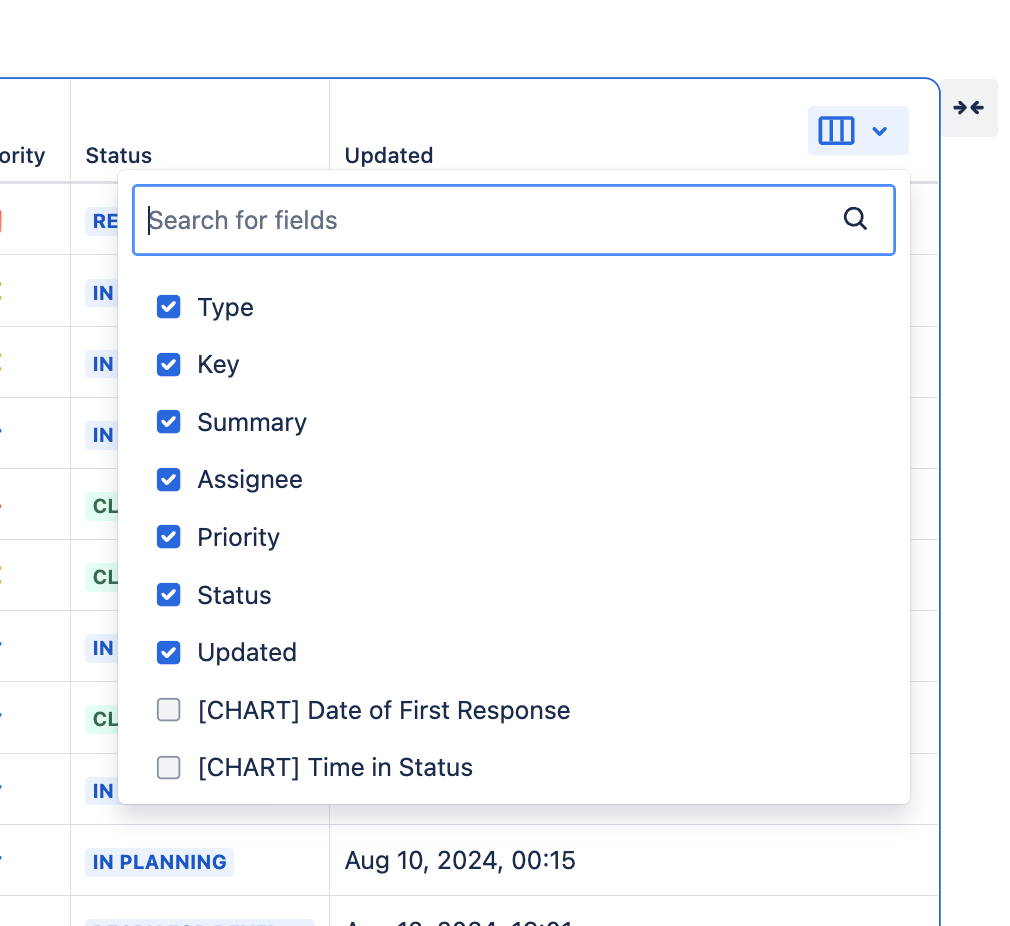
Task: Click the columns grid icon in the button
Action: click(x=836, y=131)
